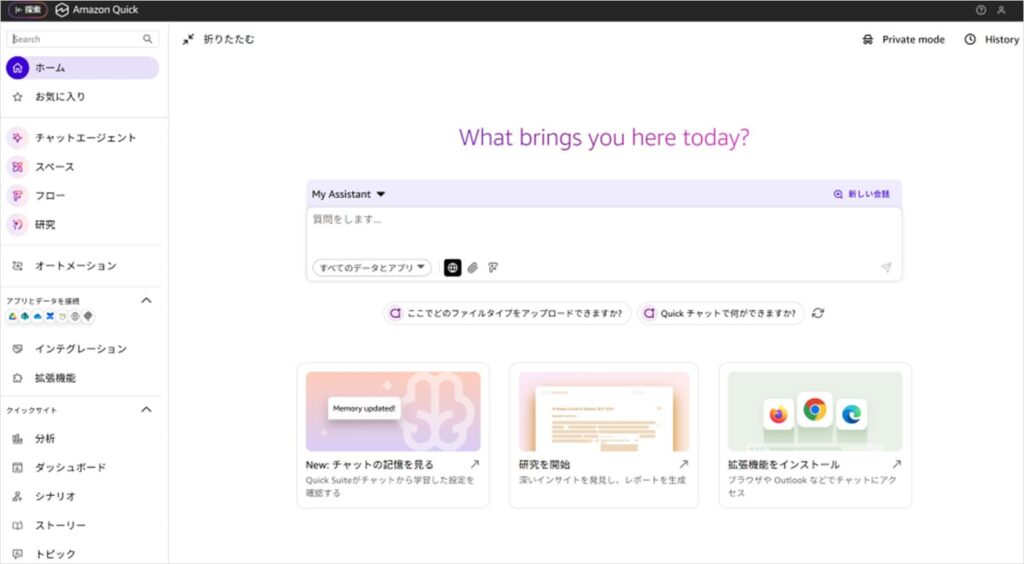Enable Private mode
Screen dimensions: 1024x564
(x=903, y=39)
